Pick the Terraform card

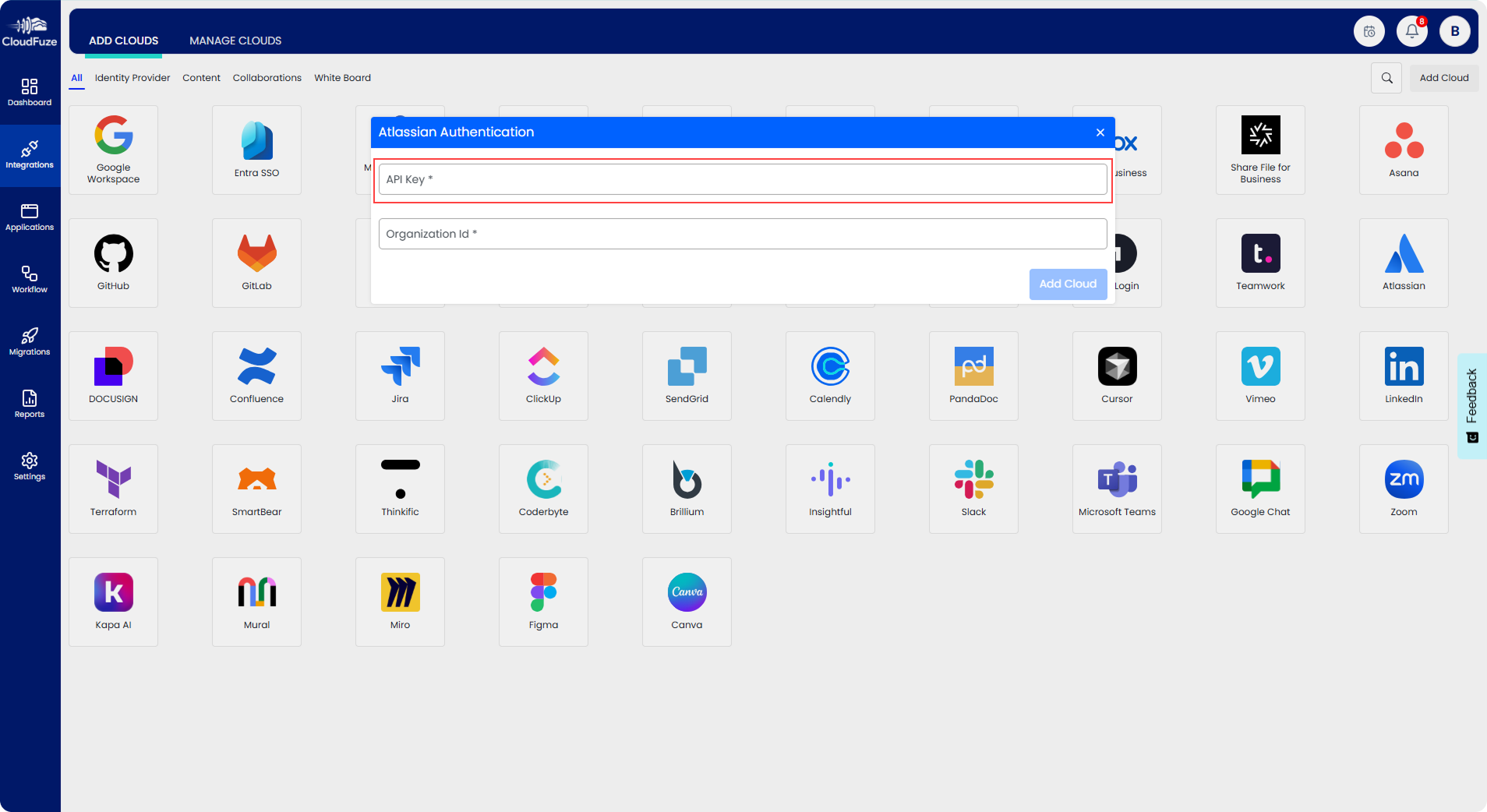click(x=113, y=489)
